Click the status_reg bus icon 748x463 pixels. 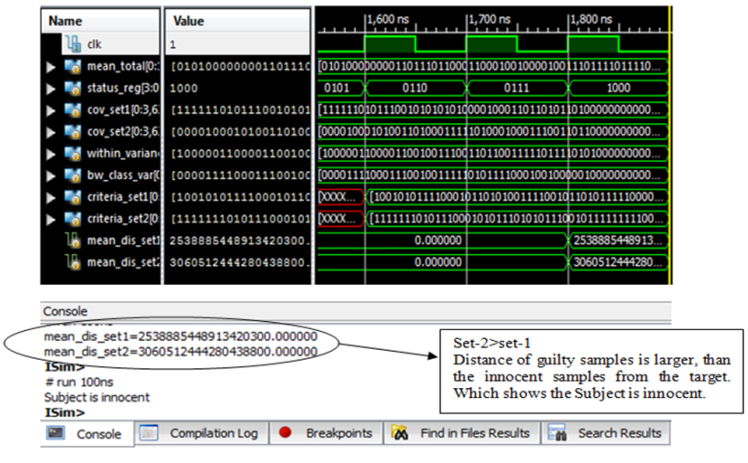[72, 86]
